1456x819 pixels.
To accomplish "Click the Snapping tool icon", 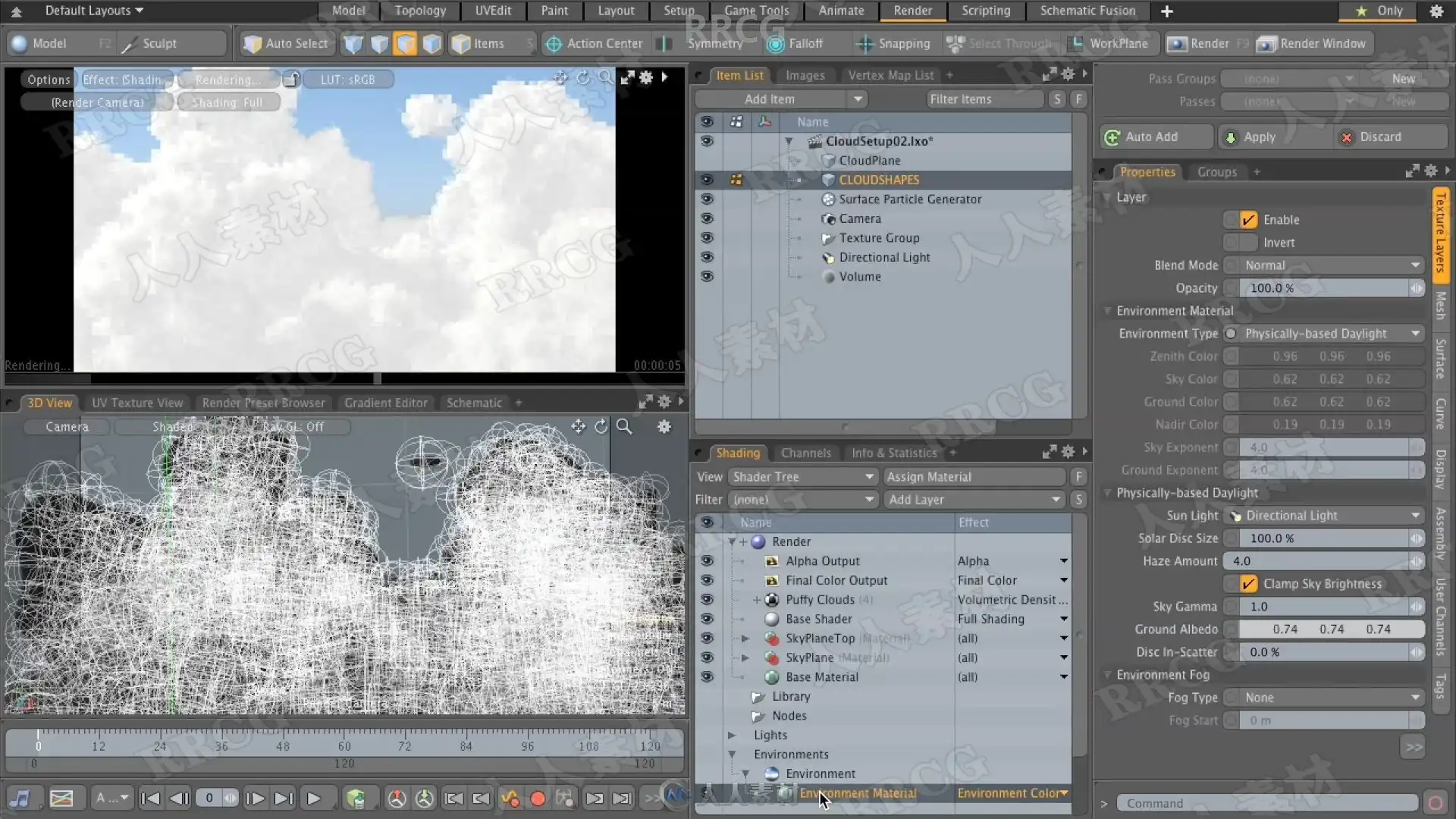I will 864,44.
